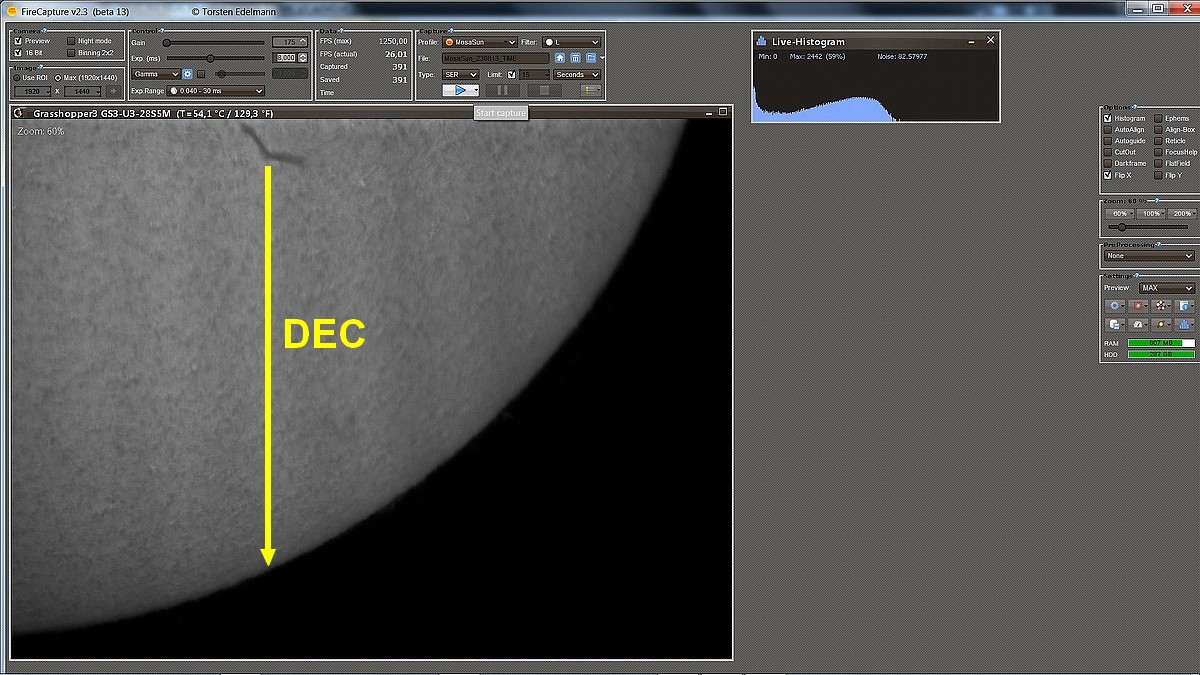The height and width of the screenshot is (675, 1200).
Task: Click the delete icon beside File field
Action: pyautogui.click(x=575, y=58)
